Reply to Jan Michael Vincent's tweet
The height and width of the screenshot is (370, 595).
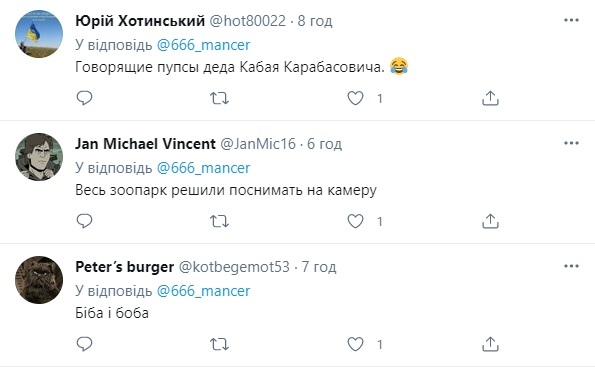click(x=84, y=221)
